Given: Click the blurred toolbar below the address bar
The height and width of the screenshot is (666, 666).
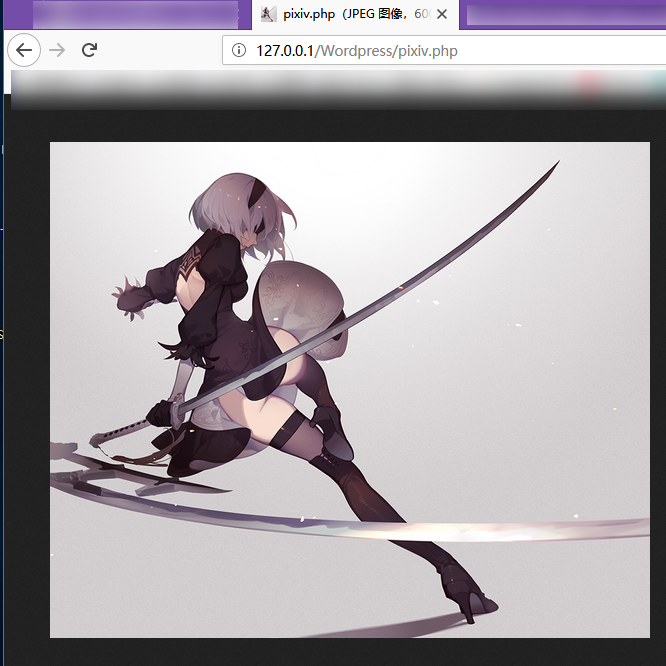Looking at the screenshot, I should pyautogui.click(x=300, y=87).
